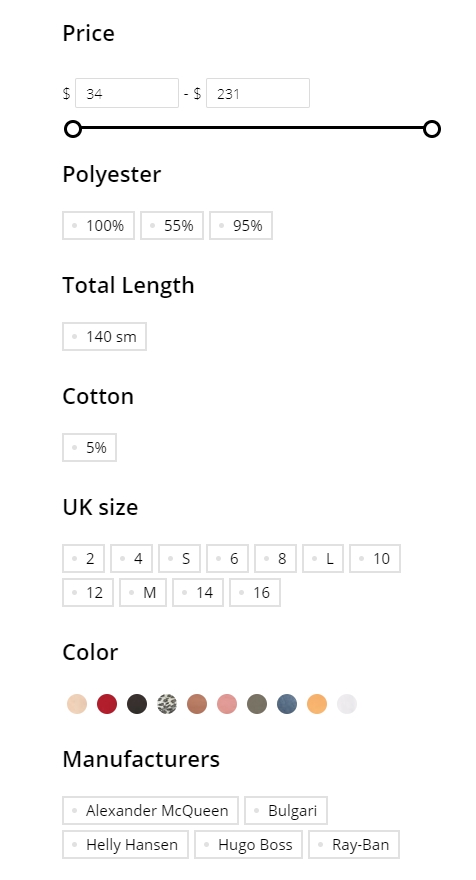Enable the 5% Cotton filter
This screenshot has height=880, width=476.
[x=89, y=447]
